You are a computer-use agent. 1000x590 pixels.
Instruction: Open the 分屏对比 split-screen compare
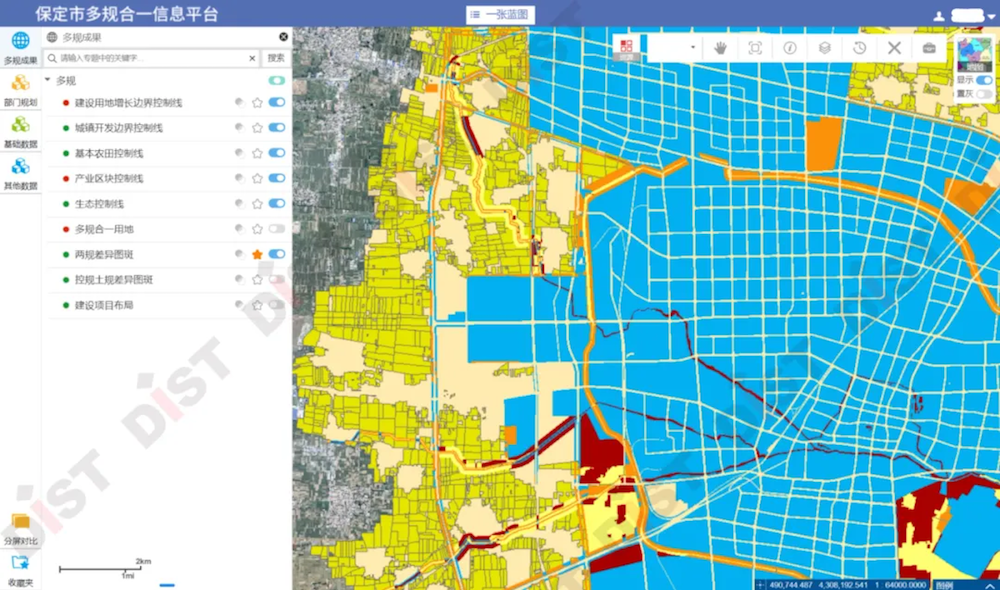tap(20, 527)
